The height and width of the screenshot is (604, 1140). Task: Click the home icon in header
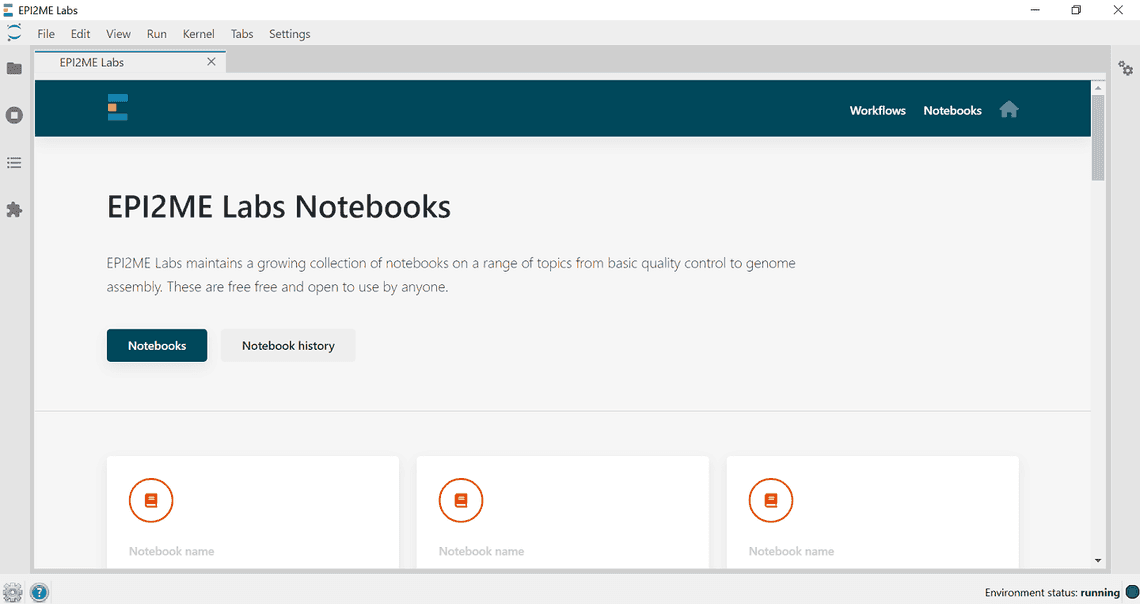1009,110
